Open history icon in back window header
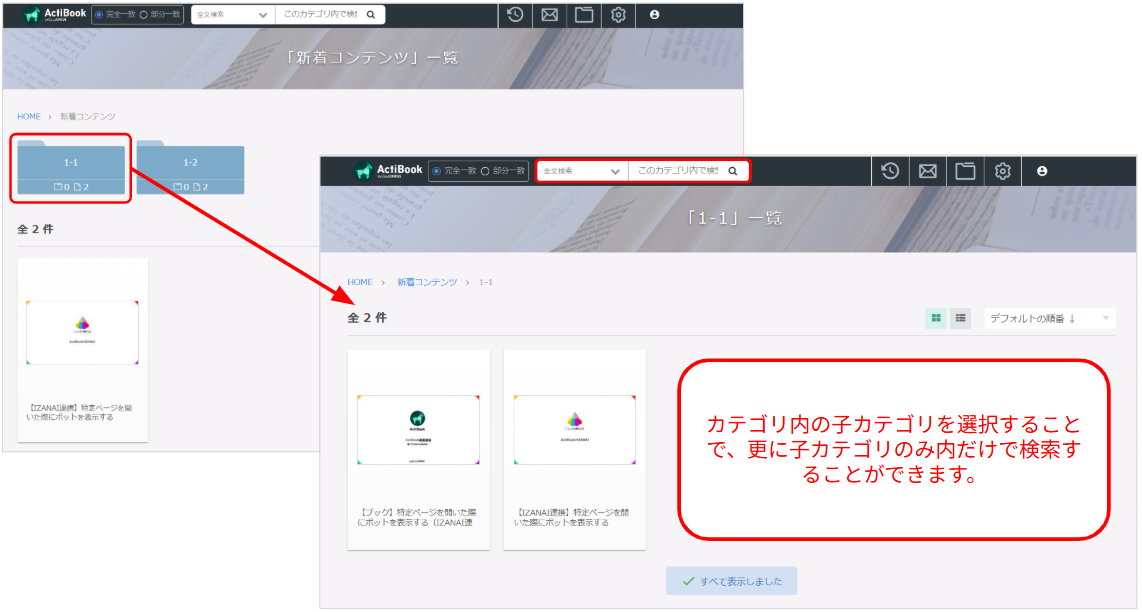The width and height of the screenshot is (1142, 612). tap(515, 15)
